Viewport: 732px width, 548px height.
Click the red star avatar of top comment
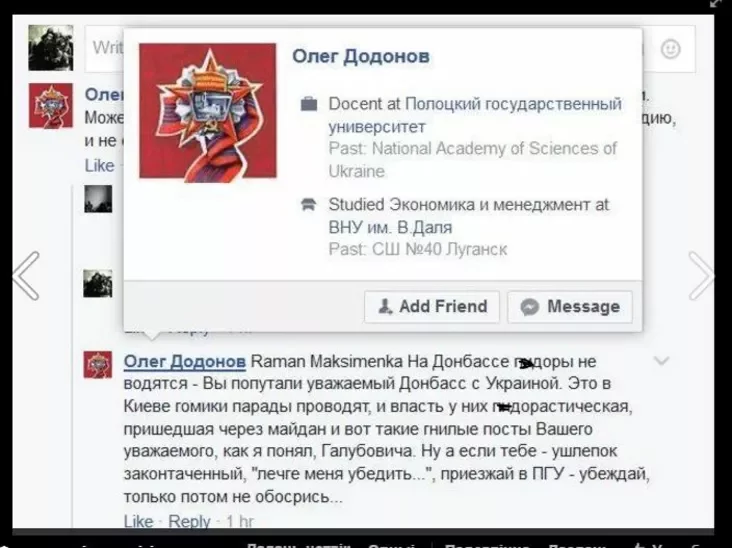point(51,105)
